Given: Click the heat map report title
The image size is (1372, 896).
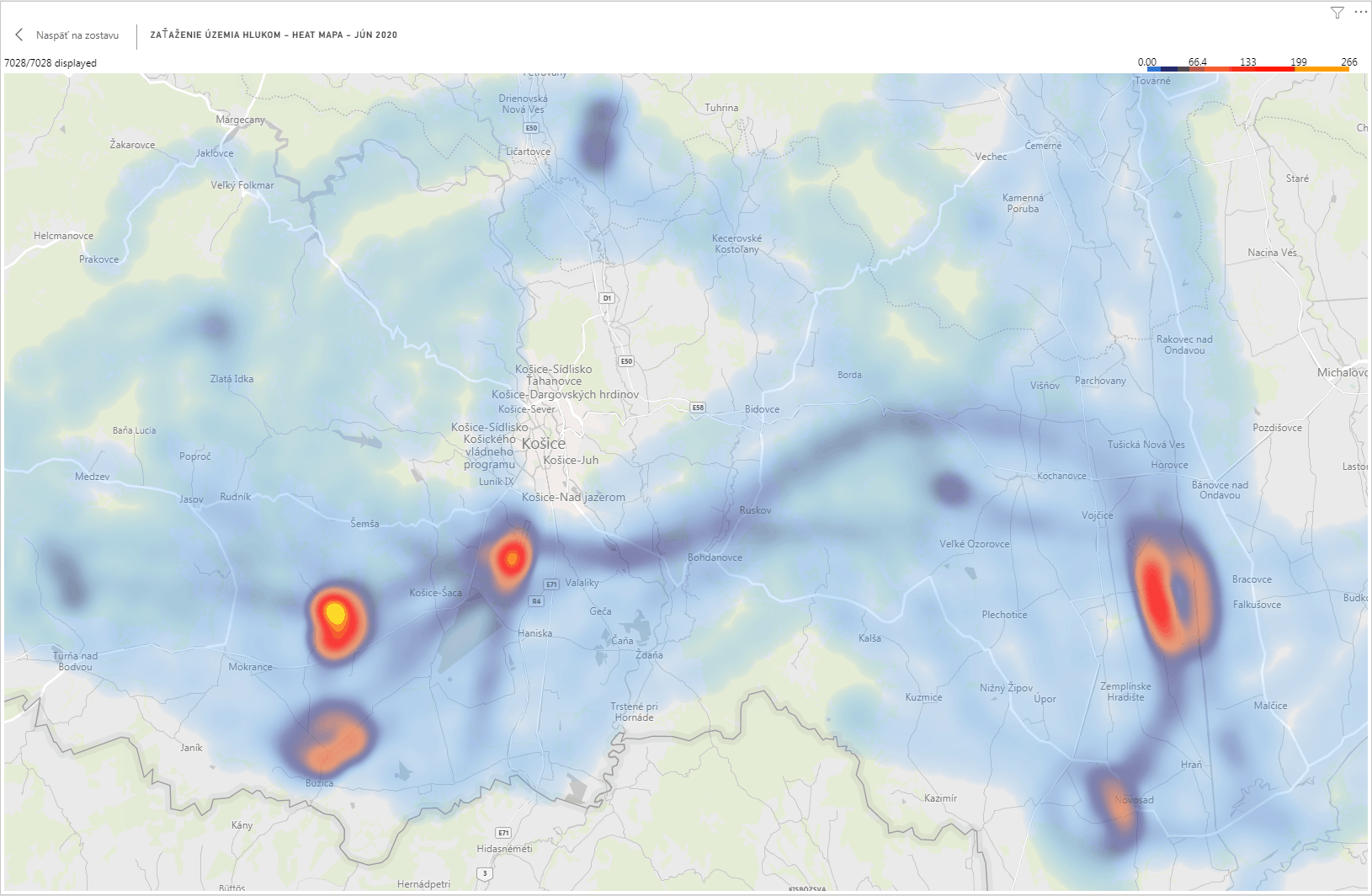Looking at the screenshot, I should coord(274,35).
